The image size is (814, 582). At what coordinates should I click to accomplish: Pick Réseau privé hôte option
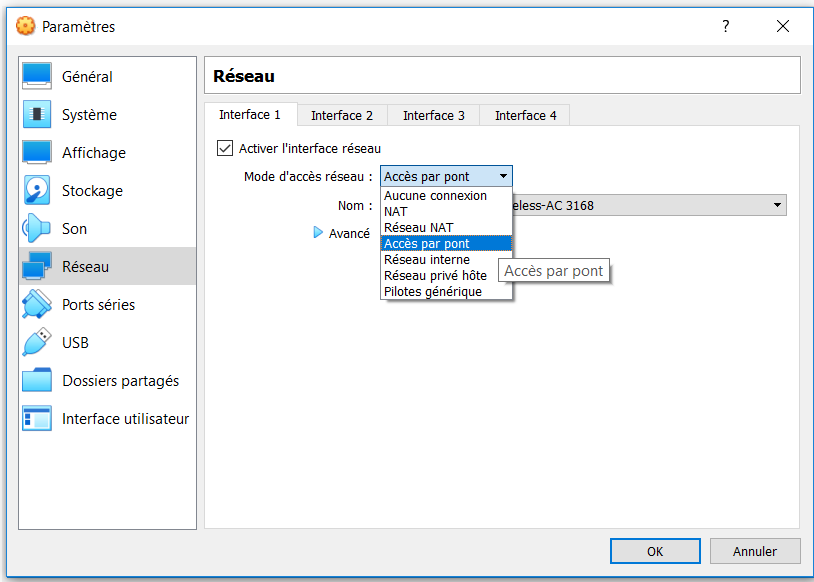point(435,275)
